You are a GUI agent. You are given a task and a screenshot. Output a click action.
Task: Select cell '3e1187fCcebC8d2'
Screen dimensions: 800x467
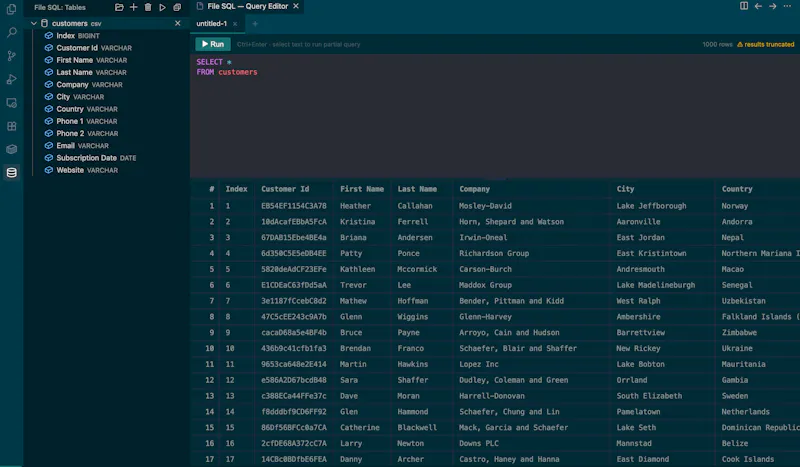pyautogui.click(x=294, y=301)
